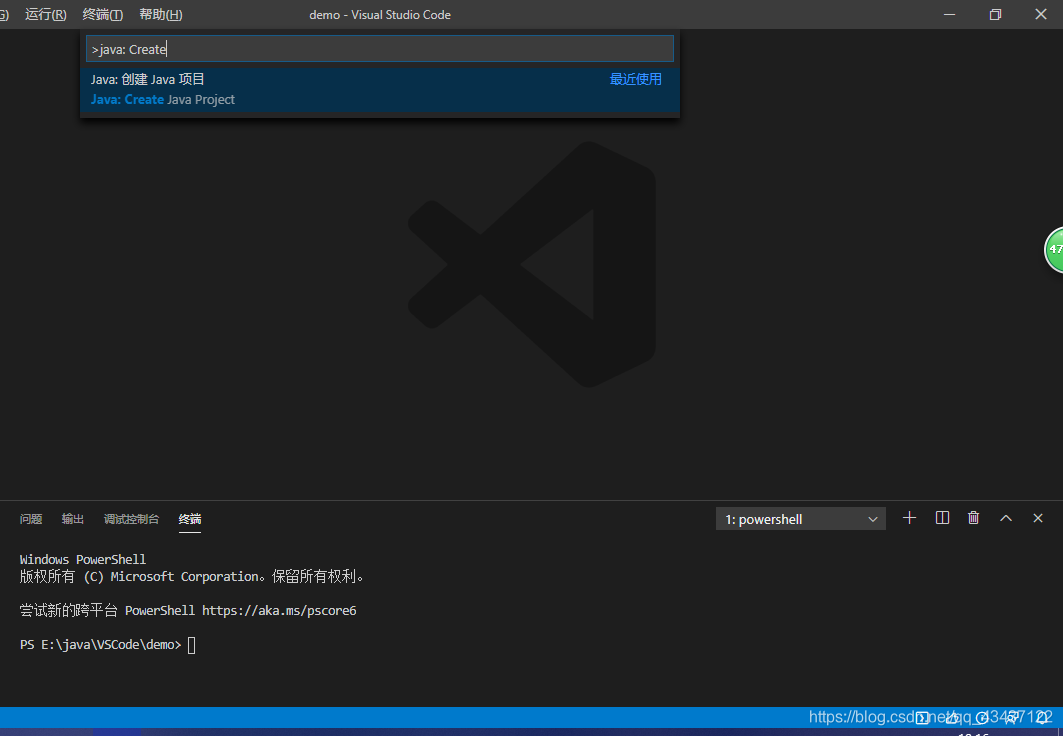Click the feedback icon in status bar

(1010, 718)
